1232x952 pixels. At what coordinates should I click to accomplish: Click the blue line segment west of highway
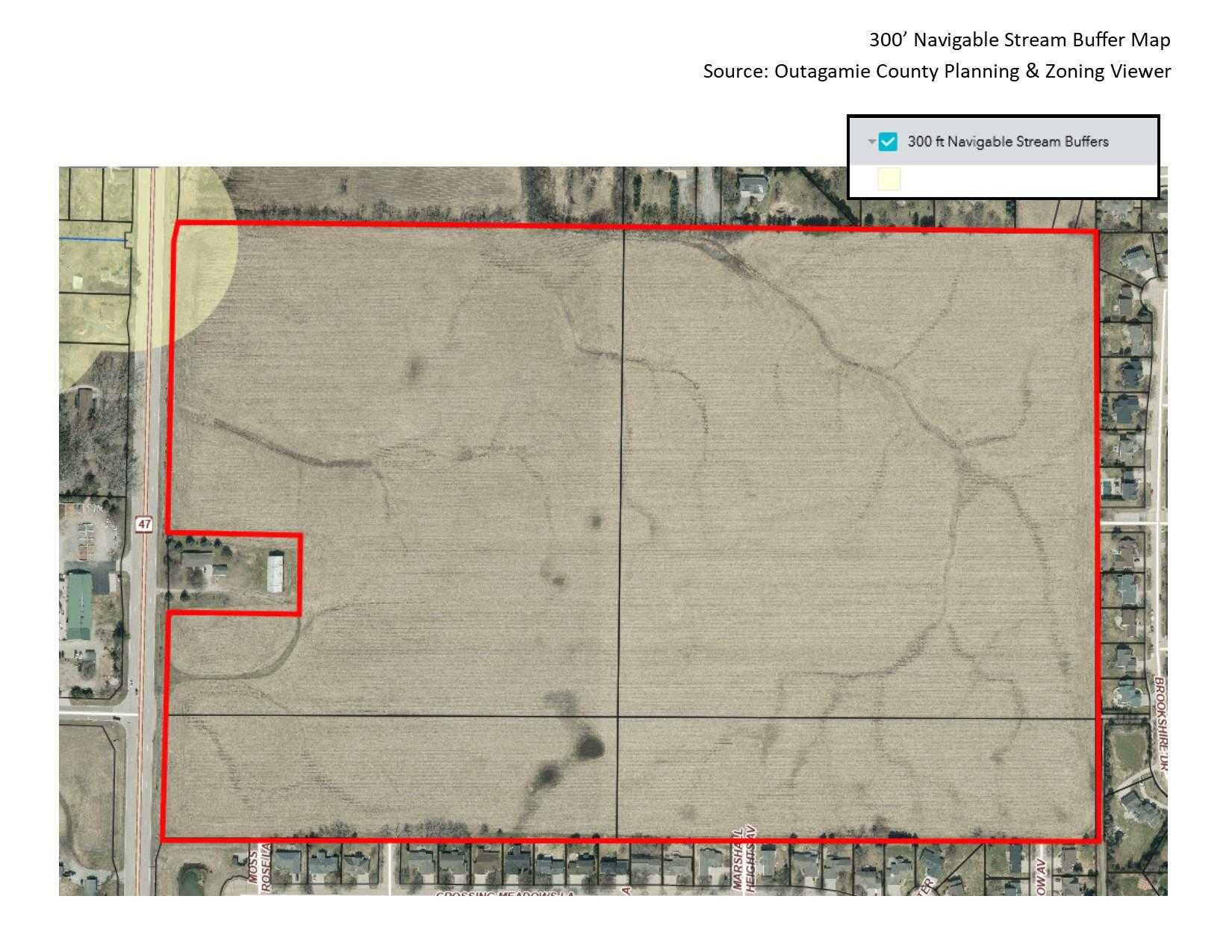pos(92,240)
